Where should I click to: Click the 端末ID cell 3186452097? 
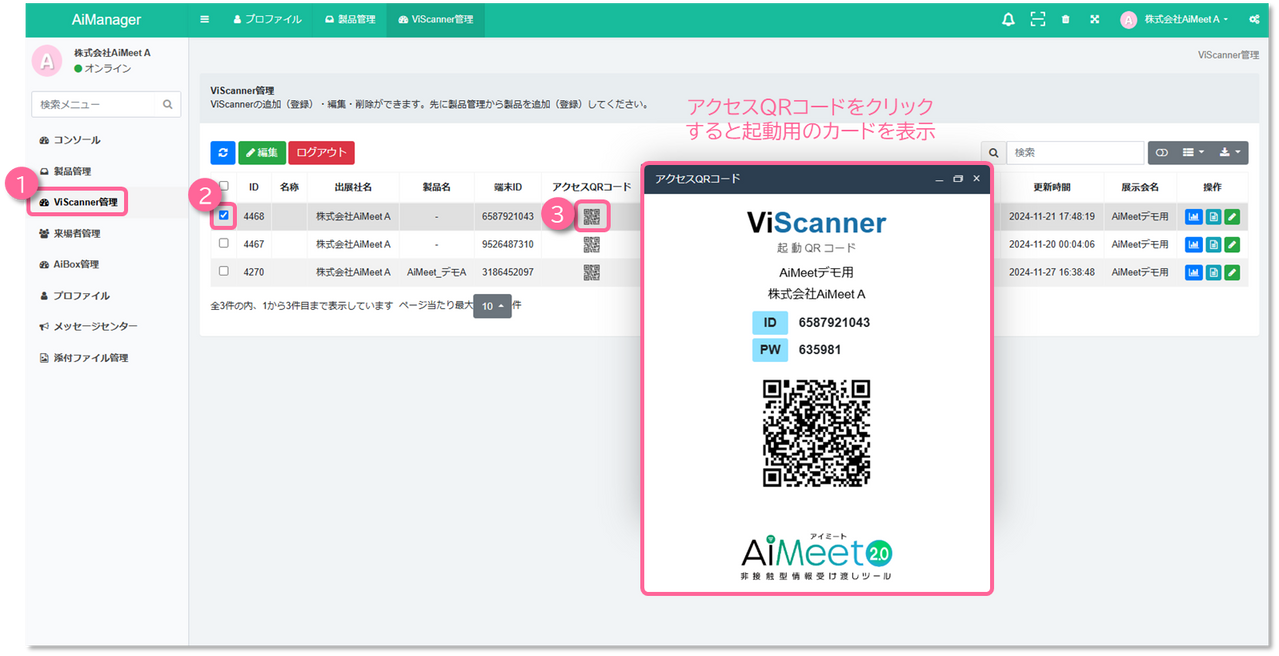click(508, 272)
